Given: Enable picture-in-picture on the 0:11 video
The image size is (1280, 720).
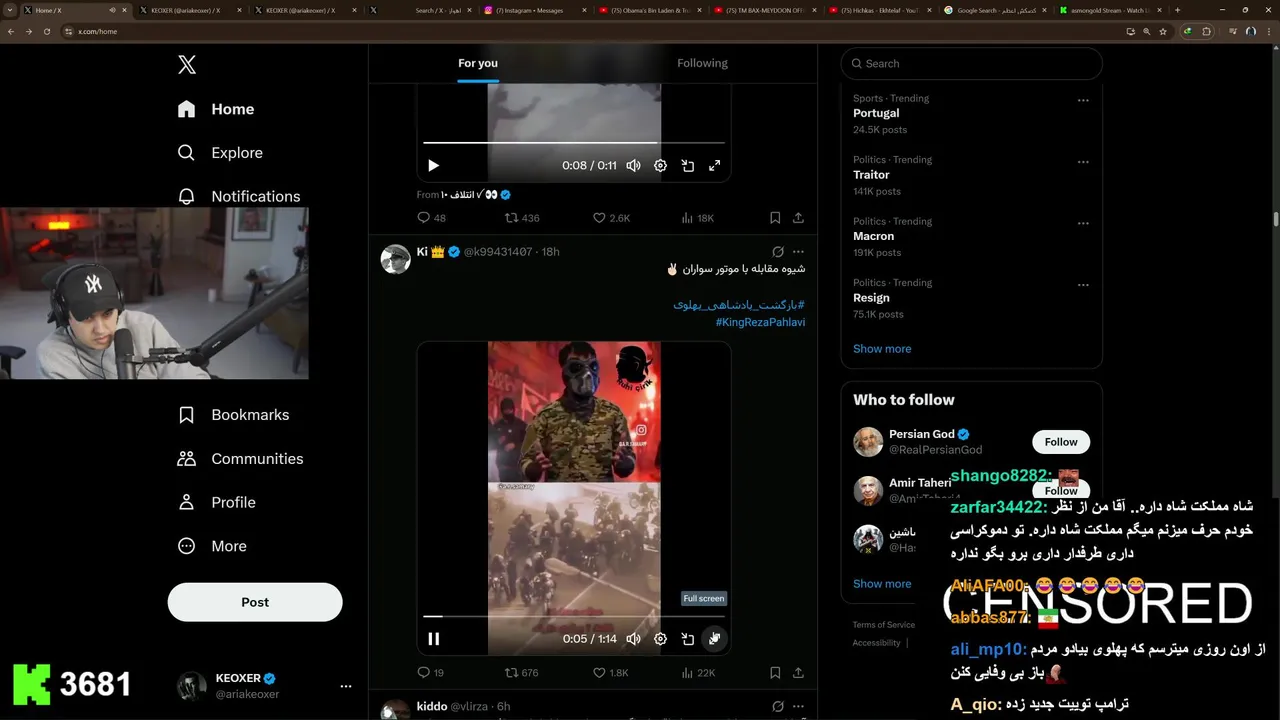Looking at the screenshot, I should pos(688,166).
